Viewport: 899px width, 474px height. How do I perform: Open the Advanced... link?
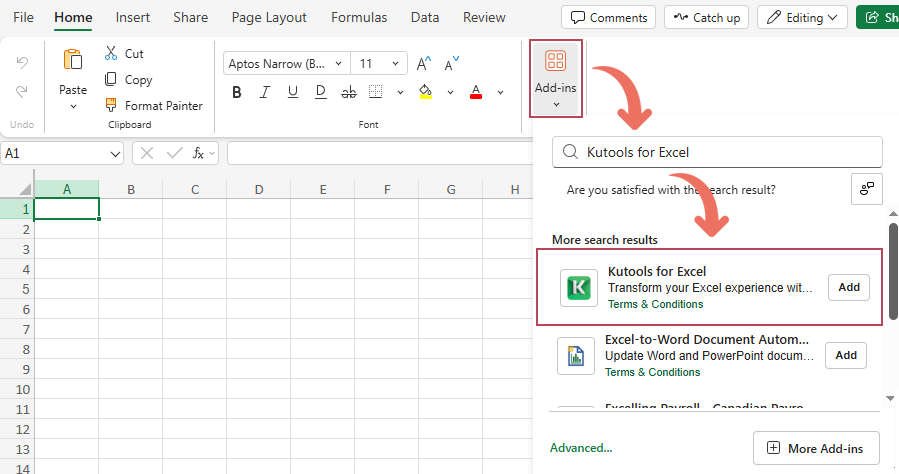[x=581, y=448]
